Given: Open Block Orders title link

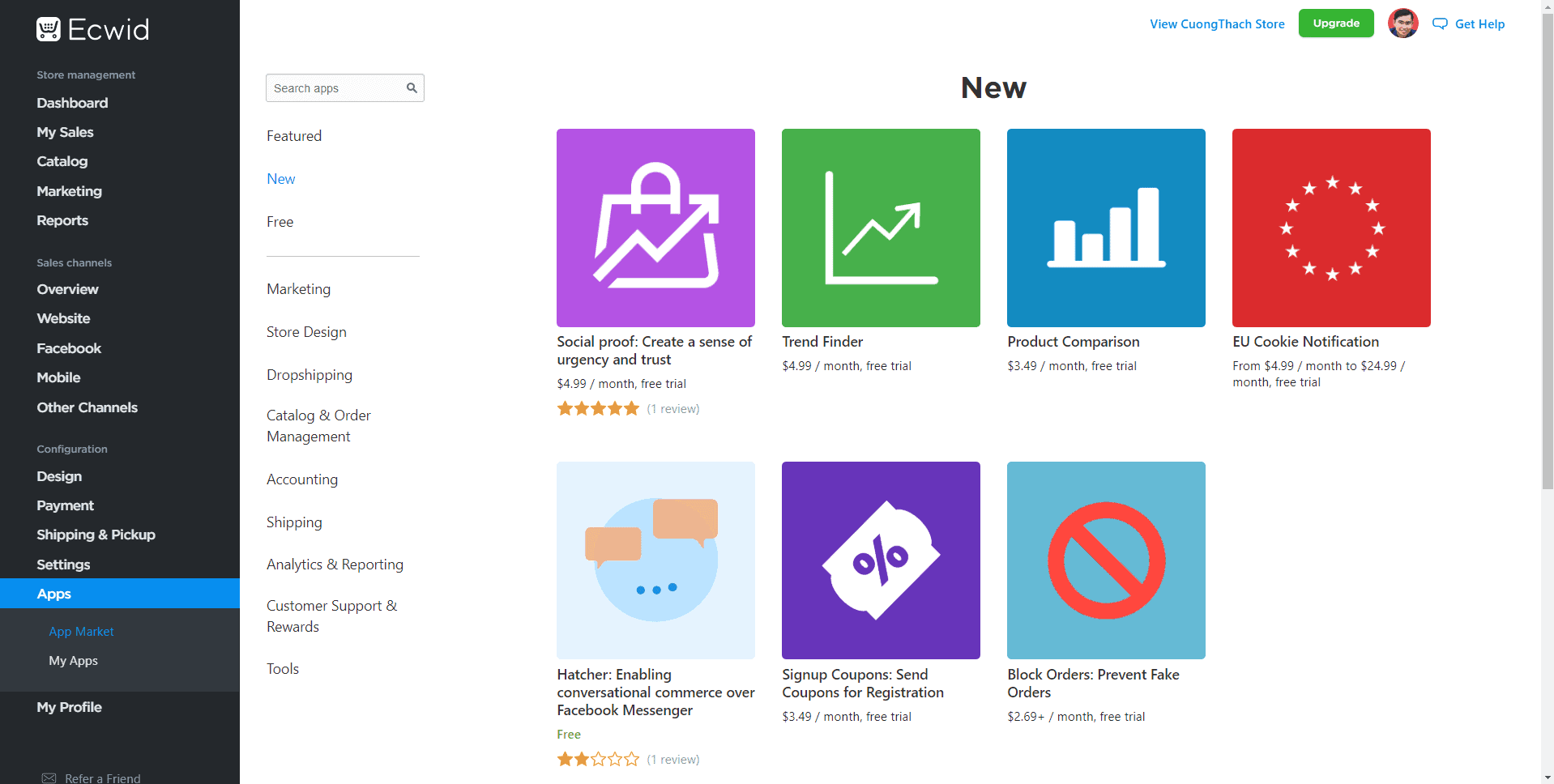Looking at the screenshot, I should (x=1093, y=684).
